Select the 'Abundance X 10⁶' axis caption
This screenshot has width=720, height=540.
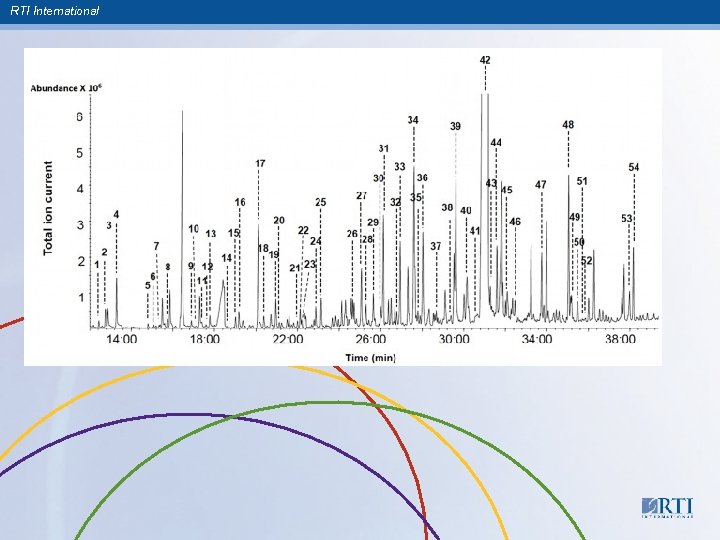66,88
